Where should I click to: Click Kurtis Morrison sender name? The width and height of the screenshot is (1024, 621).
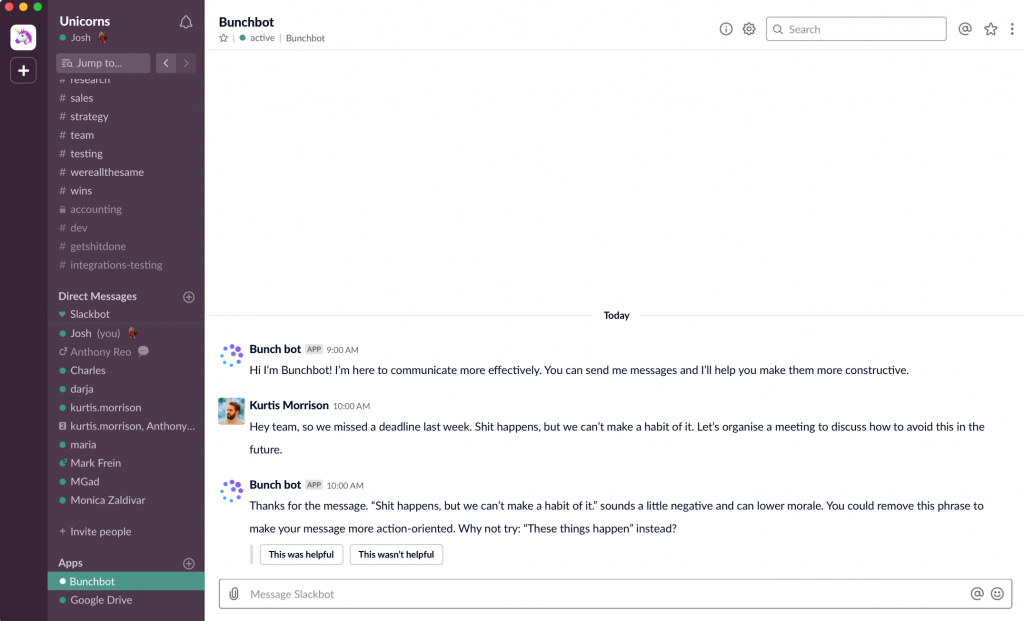pyautogui.click(x=289, y=405)
